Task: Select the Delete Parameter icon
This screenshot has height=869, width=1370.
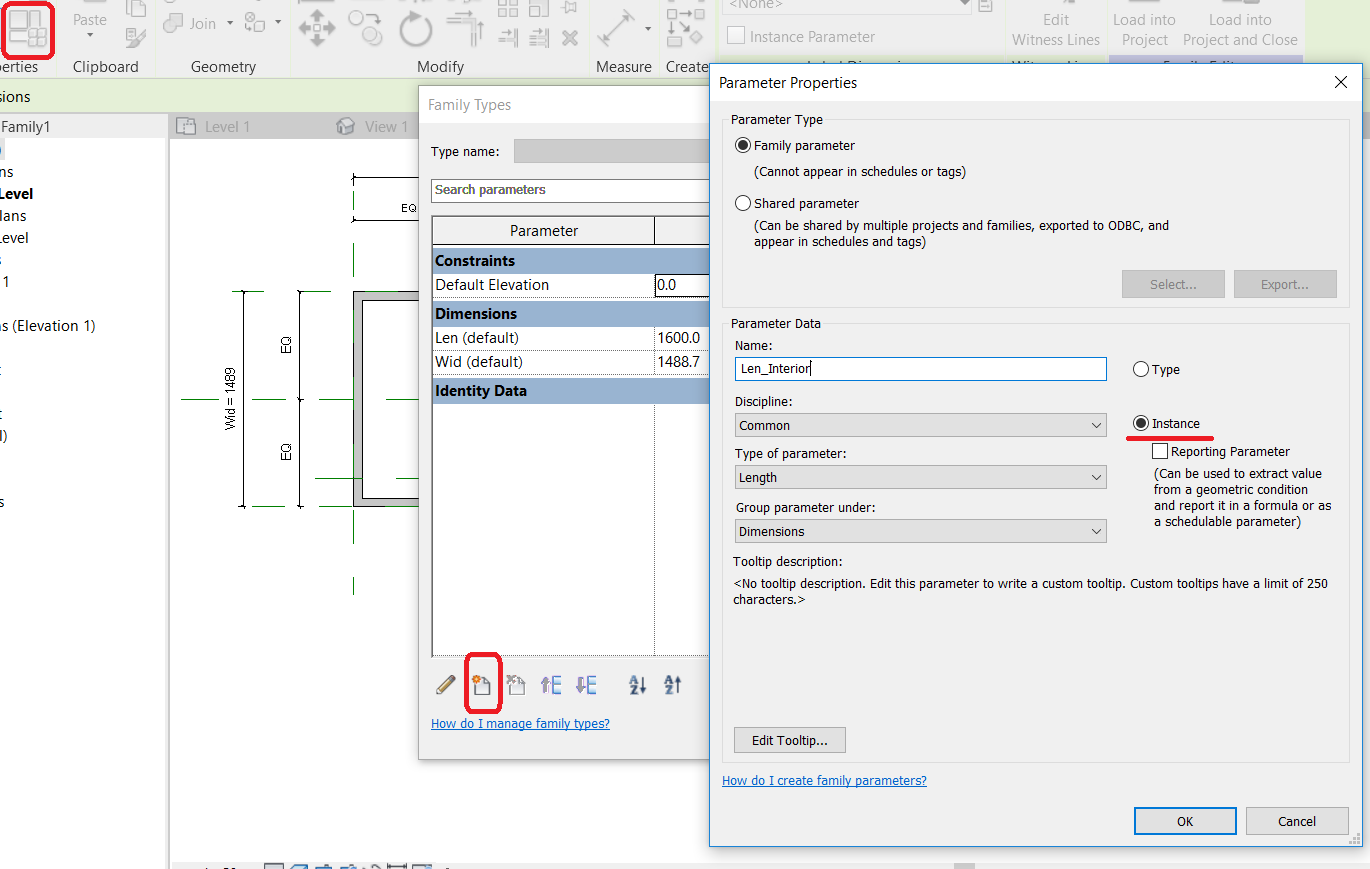Action: coord(515,684)
